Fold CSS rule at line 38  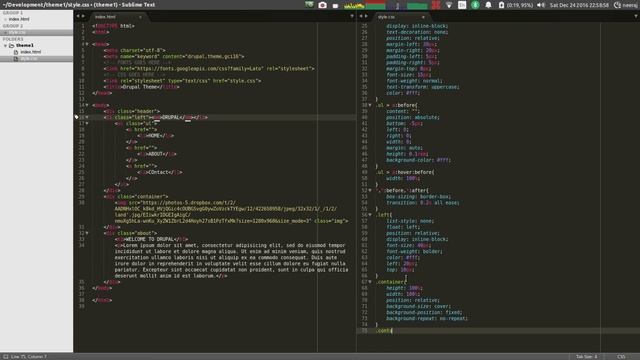pyautogui.click(x=370, y=105)
